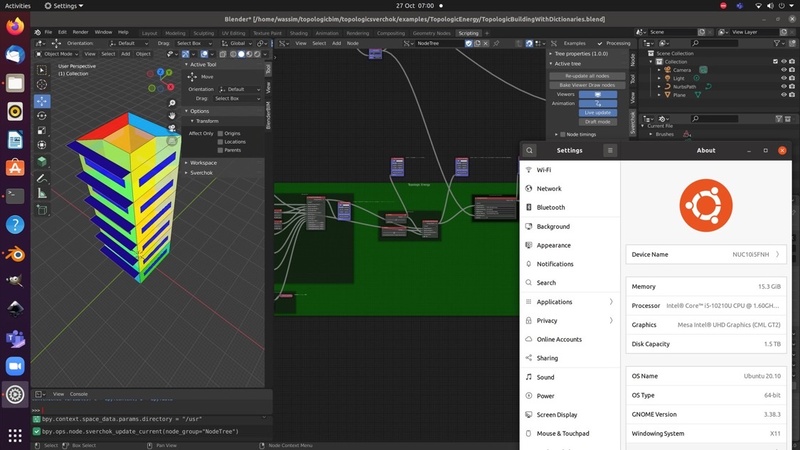Screen dimensions: 800x450
Task: Open Device Name row in Settings About
Action: pos(706,254)
